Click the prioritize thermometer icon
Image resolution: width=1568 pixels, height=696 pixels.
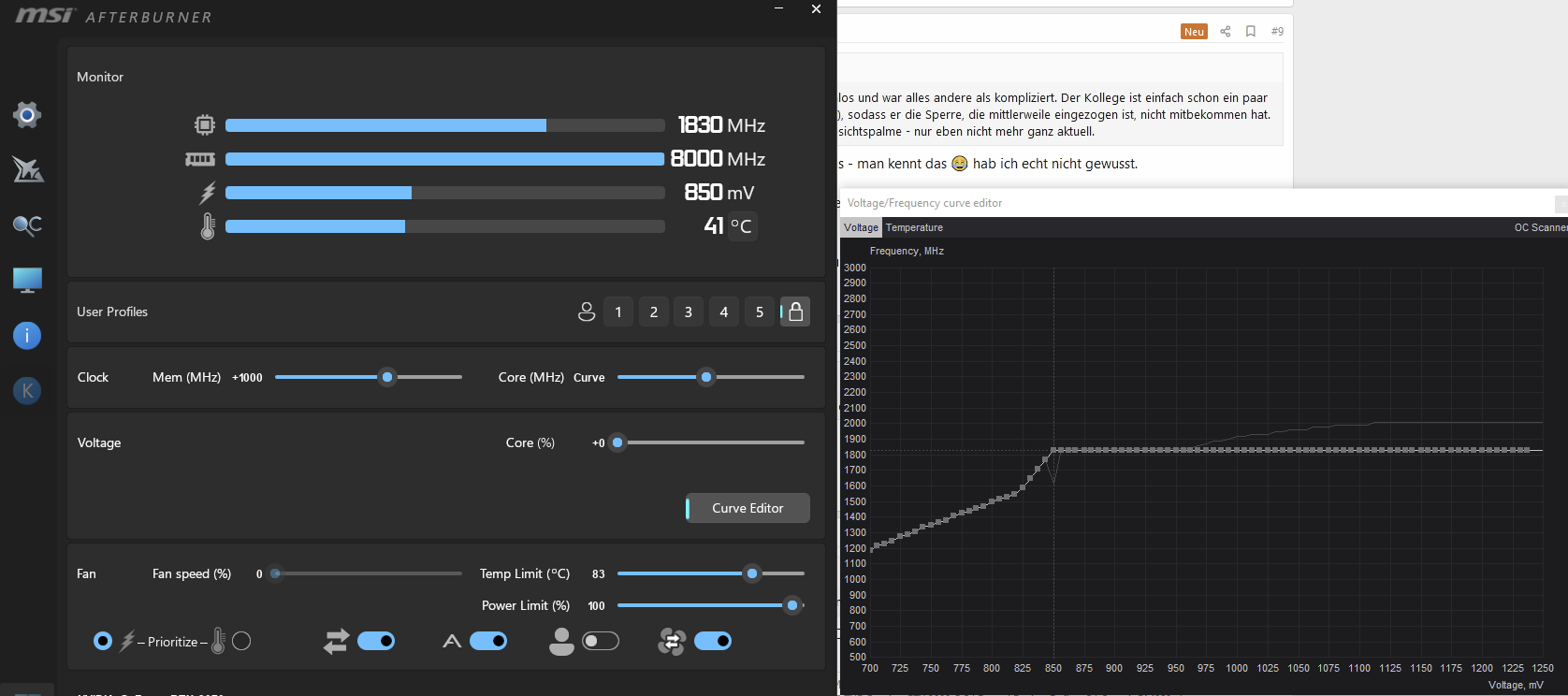[218, 641]
